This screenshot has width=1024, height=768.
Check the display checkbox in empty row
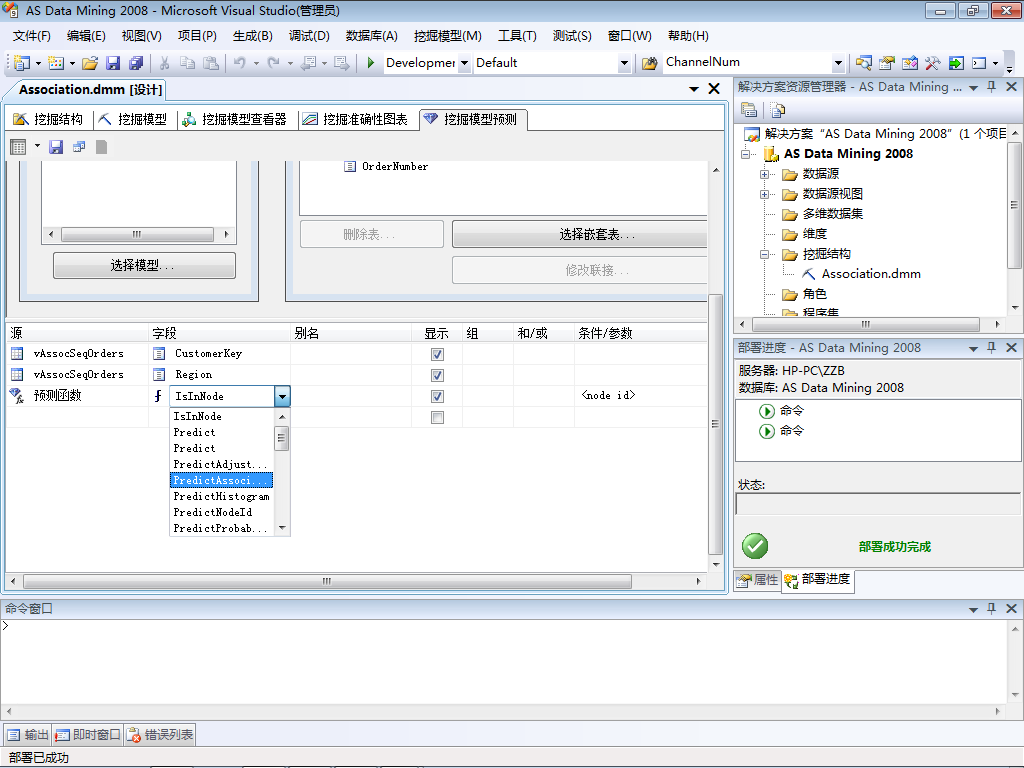click(438, 417)
